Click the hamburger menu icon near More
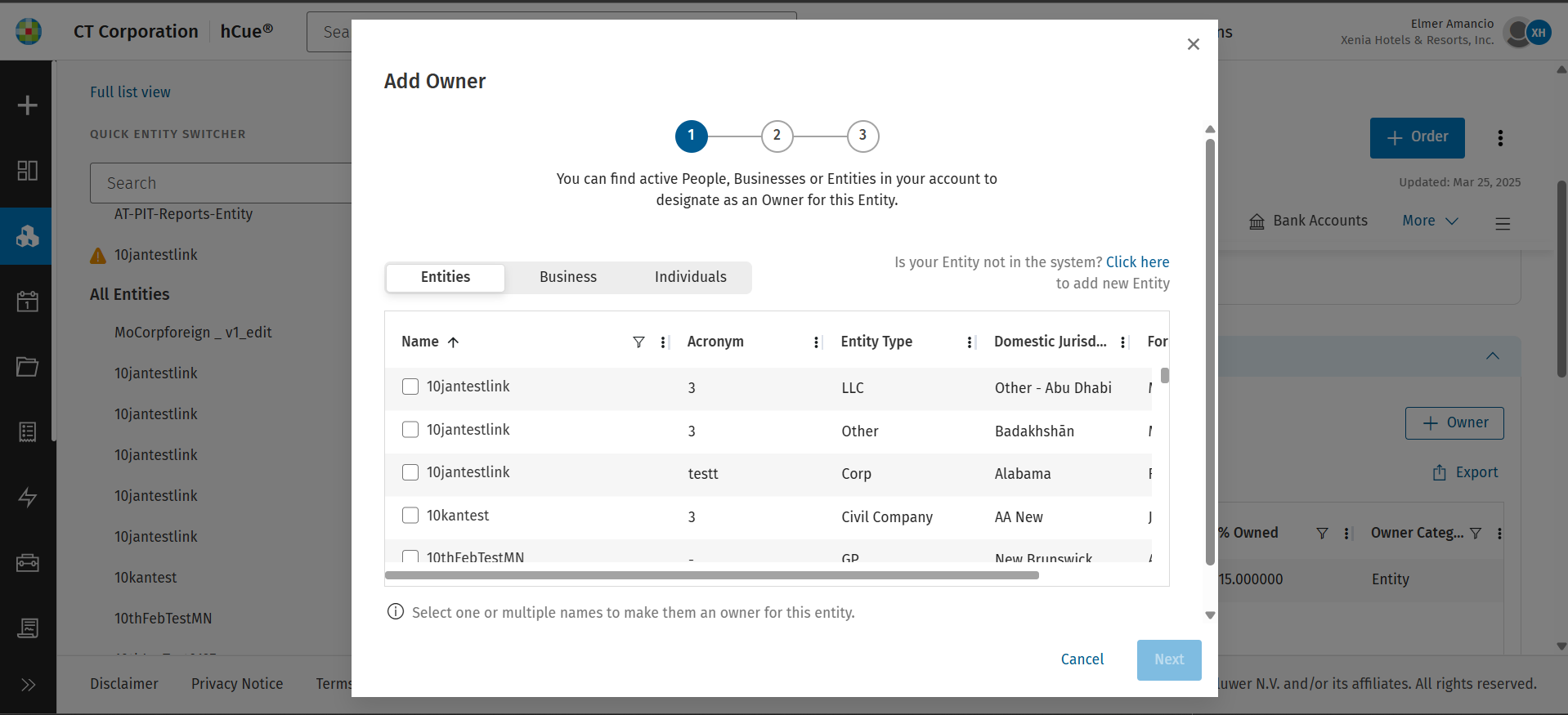 pyautogui.click(x=1503, y=223)
